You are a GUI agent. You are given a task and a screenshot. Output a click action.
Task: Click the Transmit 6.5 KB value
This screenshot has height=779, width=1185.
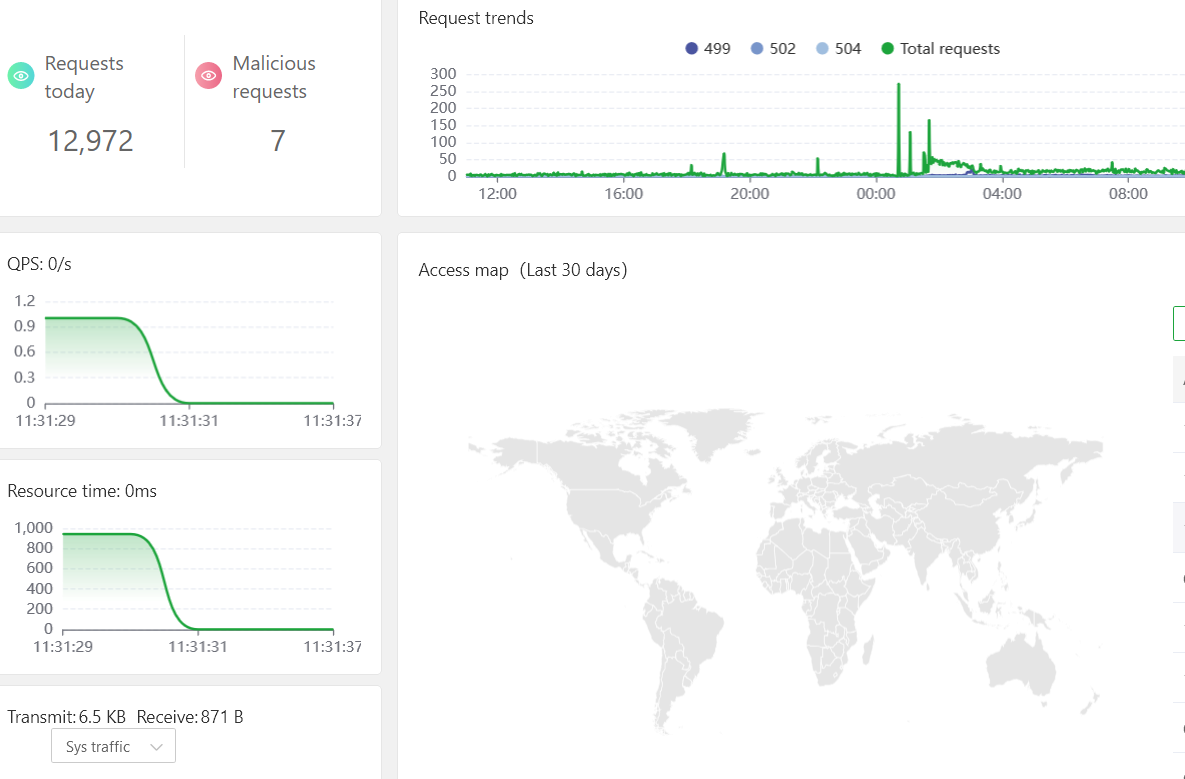click(x=102, y=717)
